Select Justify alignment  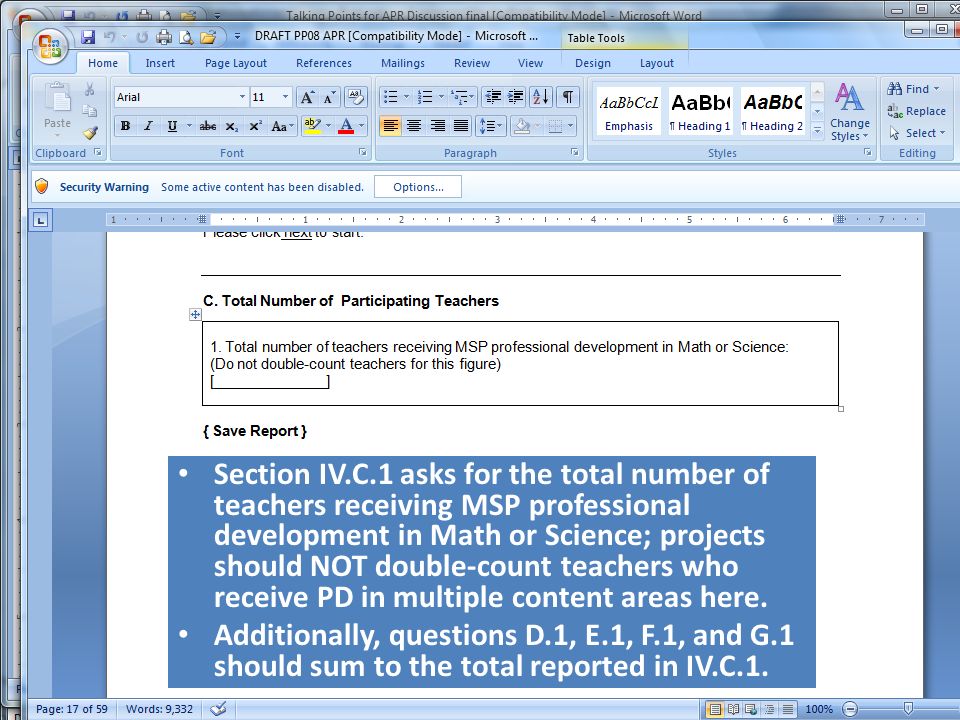point(460,126)
